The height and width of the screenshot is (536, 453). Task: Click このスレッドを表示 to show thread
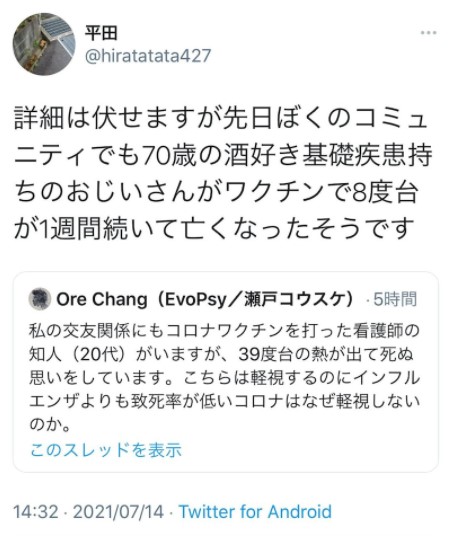coord(106,450)
